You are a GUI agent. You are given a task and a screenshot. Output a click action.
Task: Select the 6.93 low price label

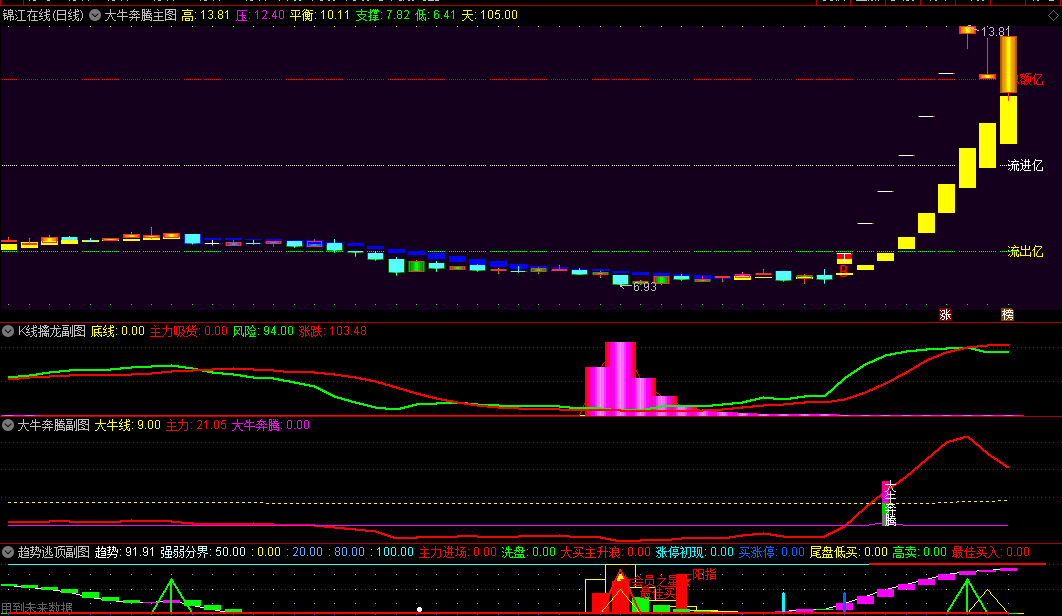click(644, 287)
